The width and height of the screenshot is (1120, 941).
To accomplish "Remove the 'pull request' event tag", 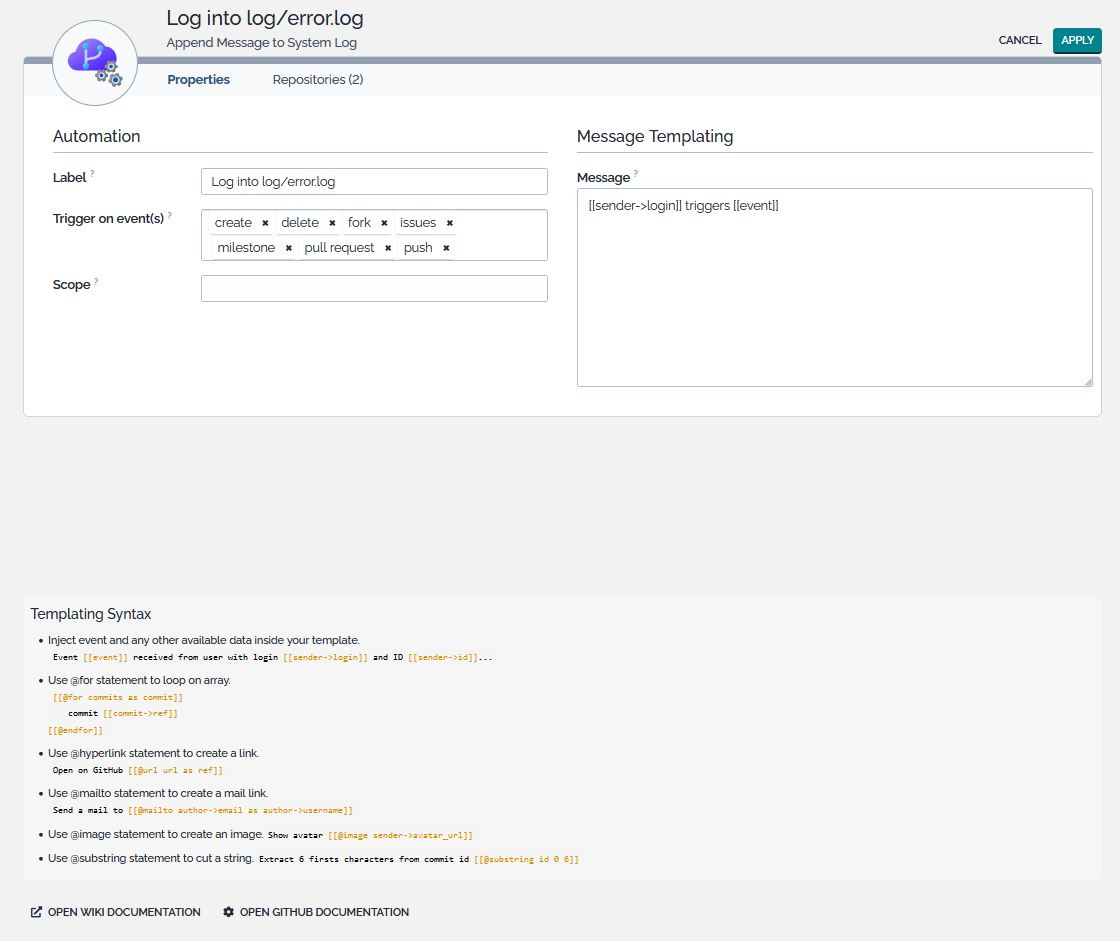I will point(388,248).
